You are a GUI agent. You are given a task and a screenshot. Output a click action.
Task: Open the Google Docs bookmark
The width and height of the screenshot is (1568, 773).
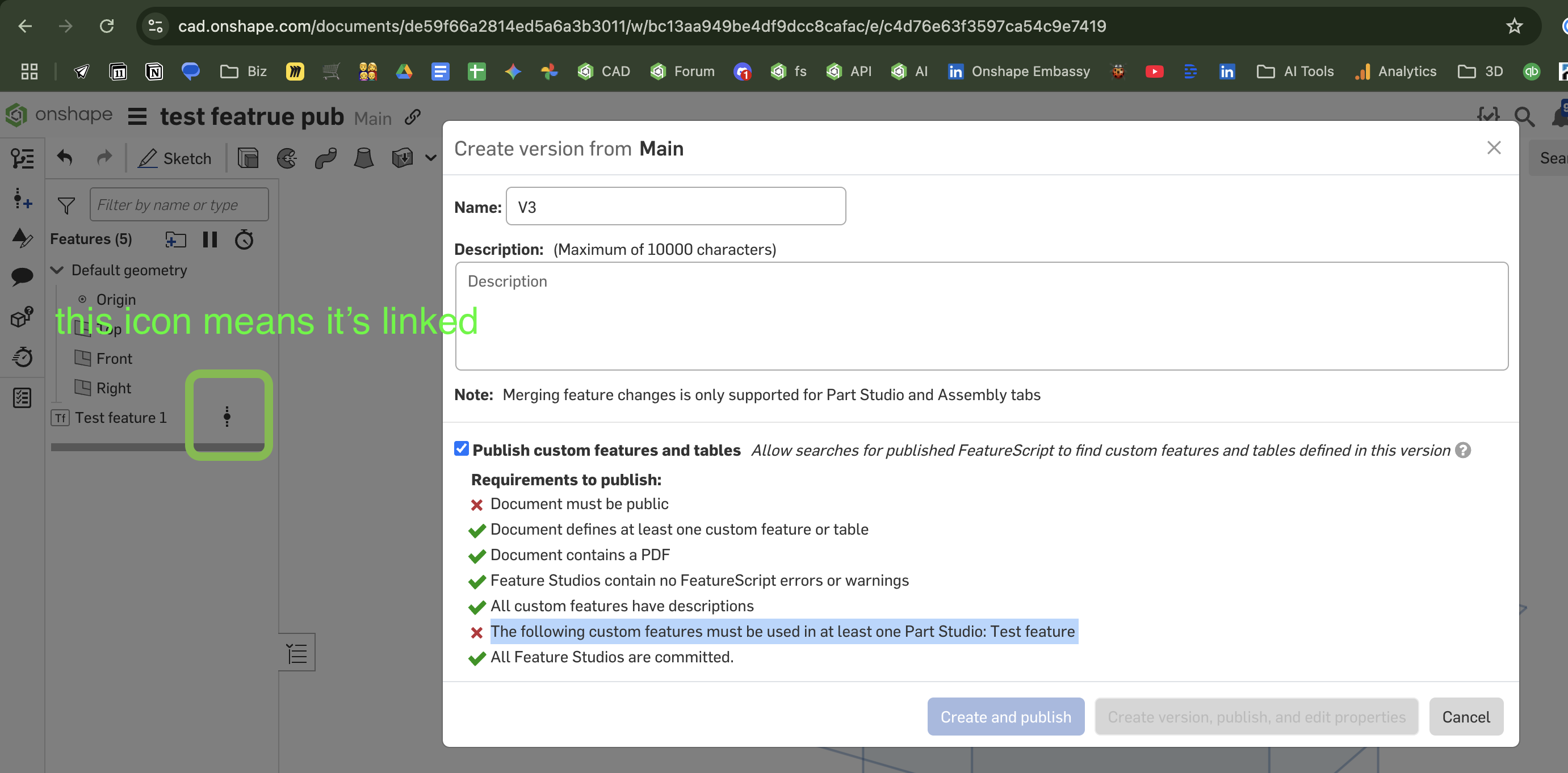[x=440, y=71]
